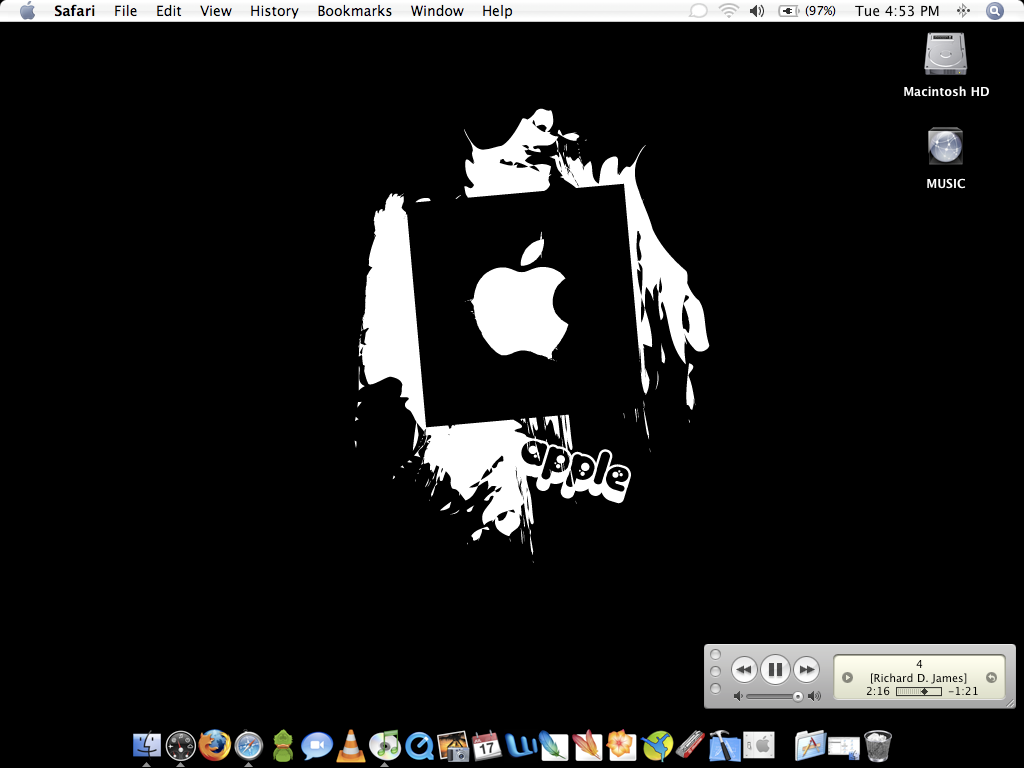Open VLC traffic cone icon
This screenshot has width=1024, height=768.
(351, 745)
